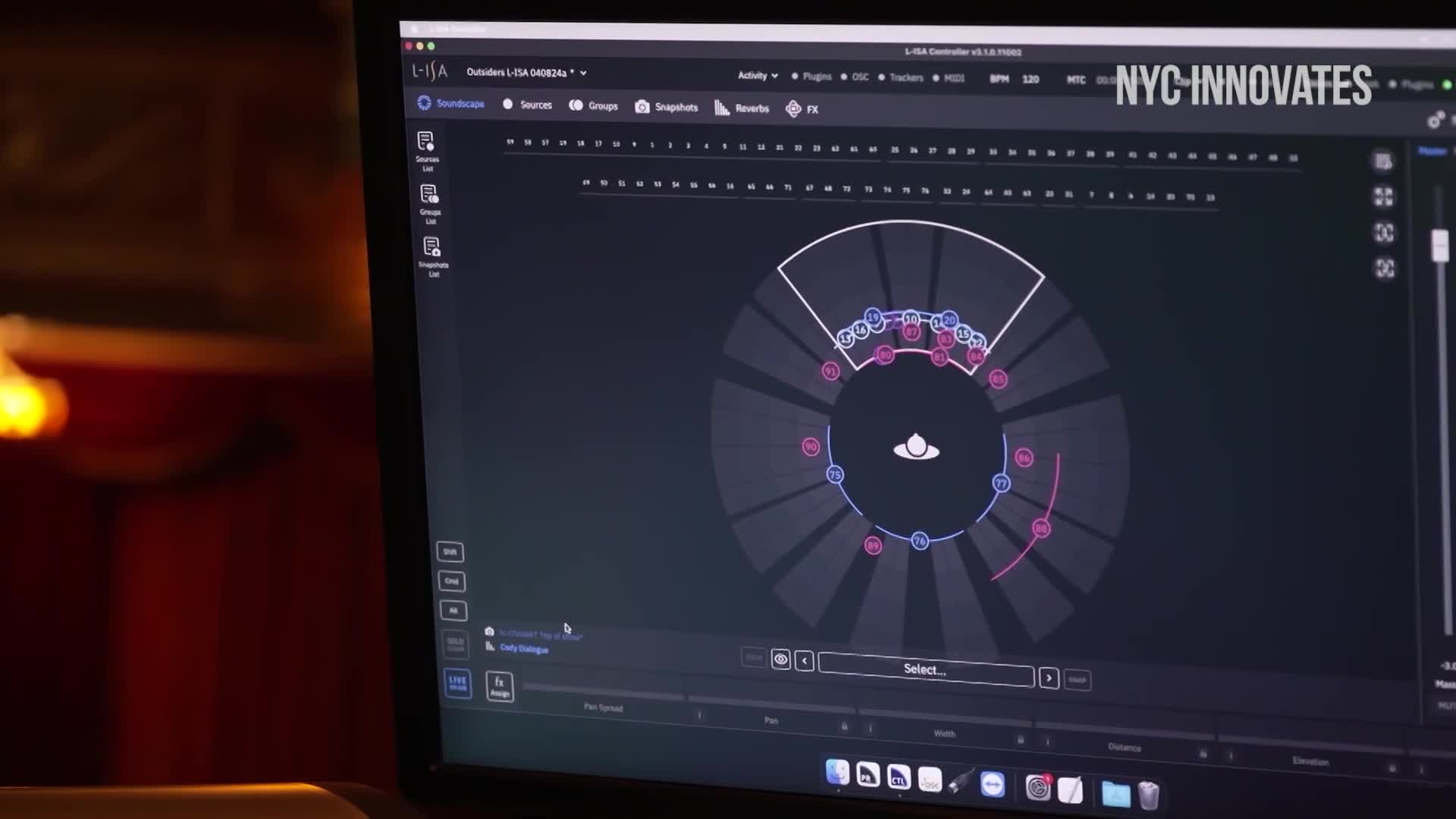The height and width of the screenshot is (819, 1456).
Task: Click the bottom view icon on the right edge
Action: [1385, 268]
